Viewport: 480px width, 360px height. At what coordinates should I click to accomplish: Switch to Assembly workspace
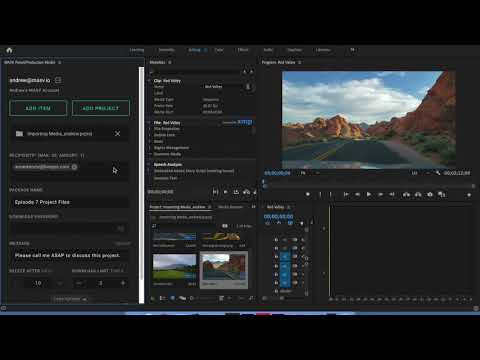click(166, 50)
